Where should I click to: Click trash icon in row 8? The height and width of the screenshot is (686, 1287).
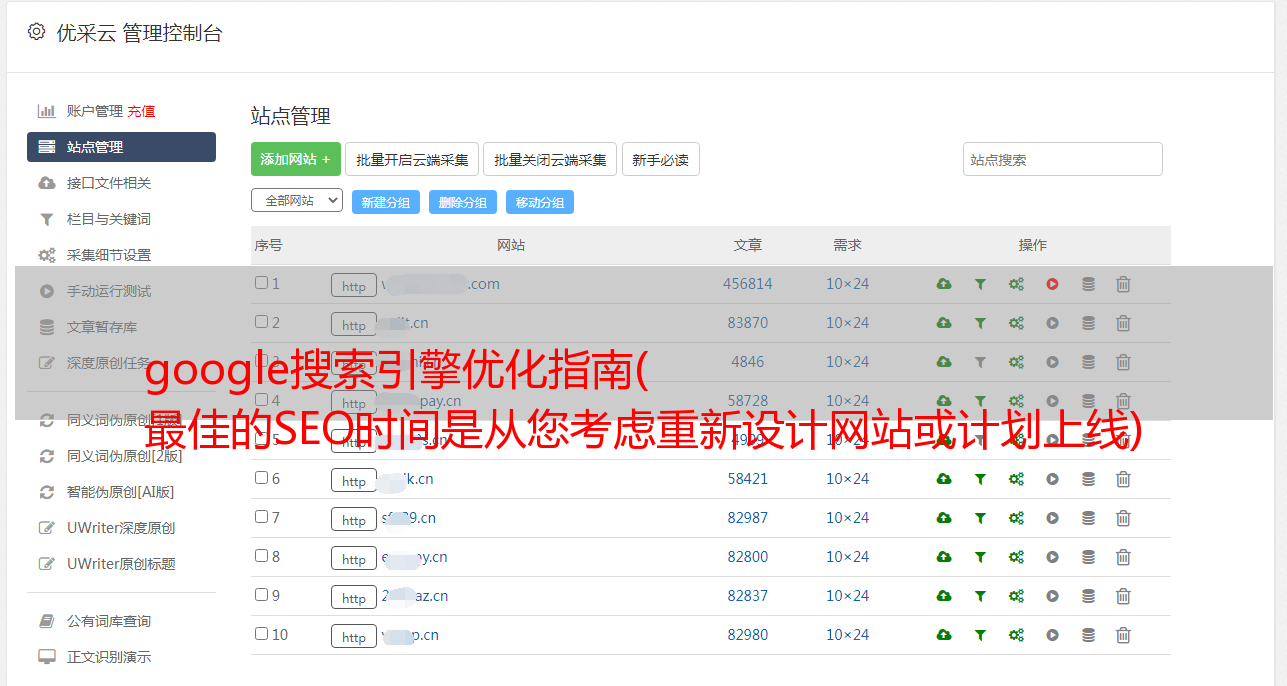pyautogui.click(x=1123, y=557)
